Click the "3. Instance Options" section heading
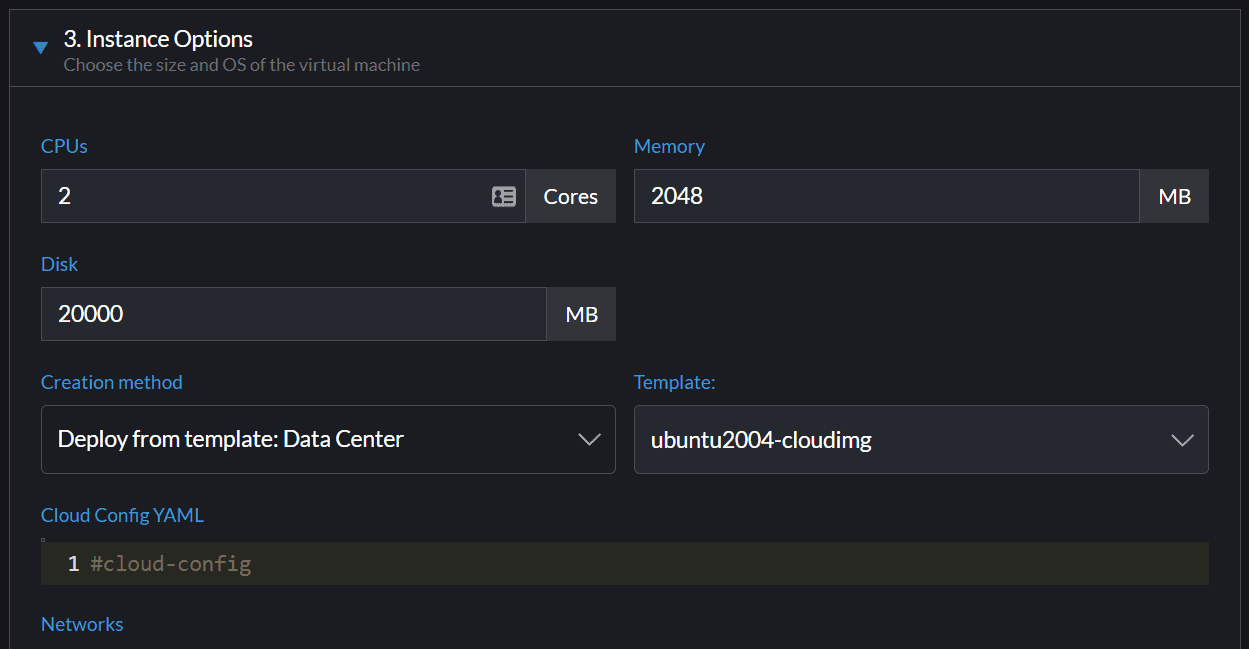The image size is (1249, 649). tap(158, 39)
